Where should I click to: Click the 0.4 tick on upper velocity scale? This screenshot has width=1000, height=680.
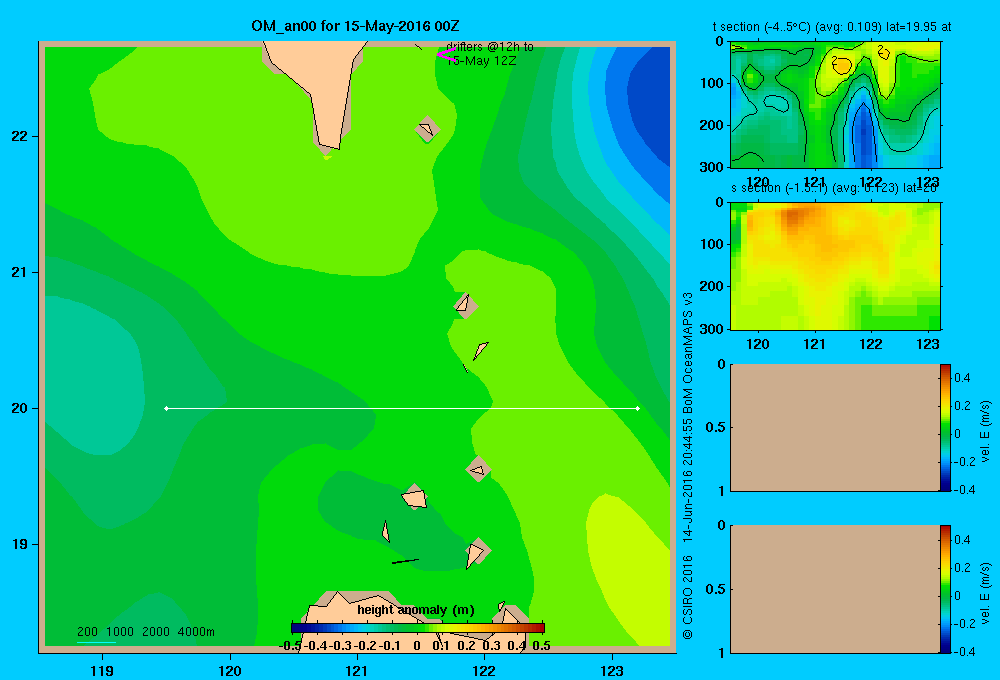point(962,378)
